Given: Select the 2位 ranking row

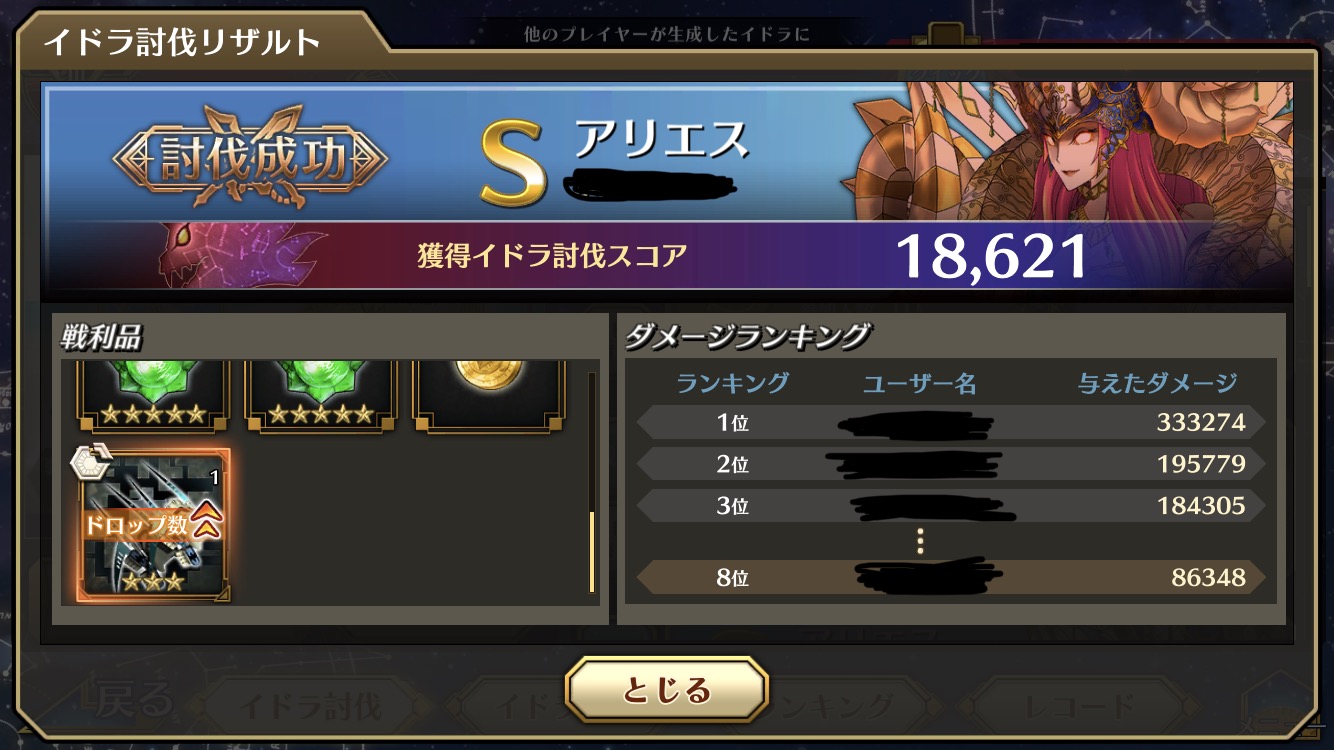Looking at the screenshot, I should (951, 464).
